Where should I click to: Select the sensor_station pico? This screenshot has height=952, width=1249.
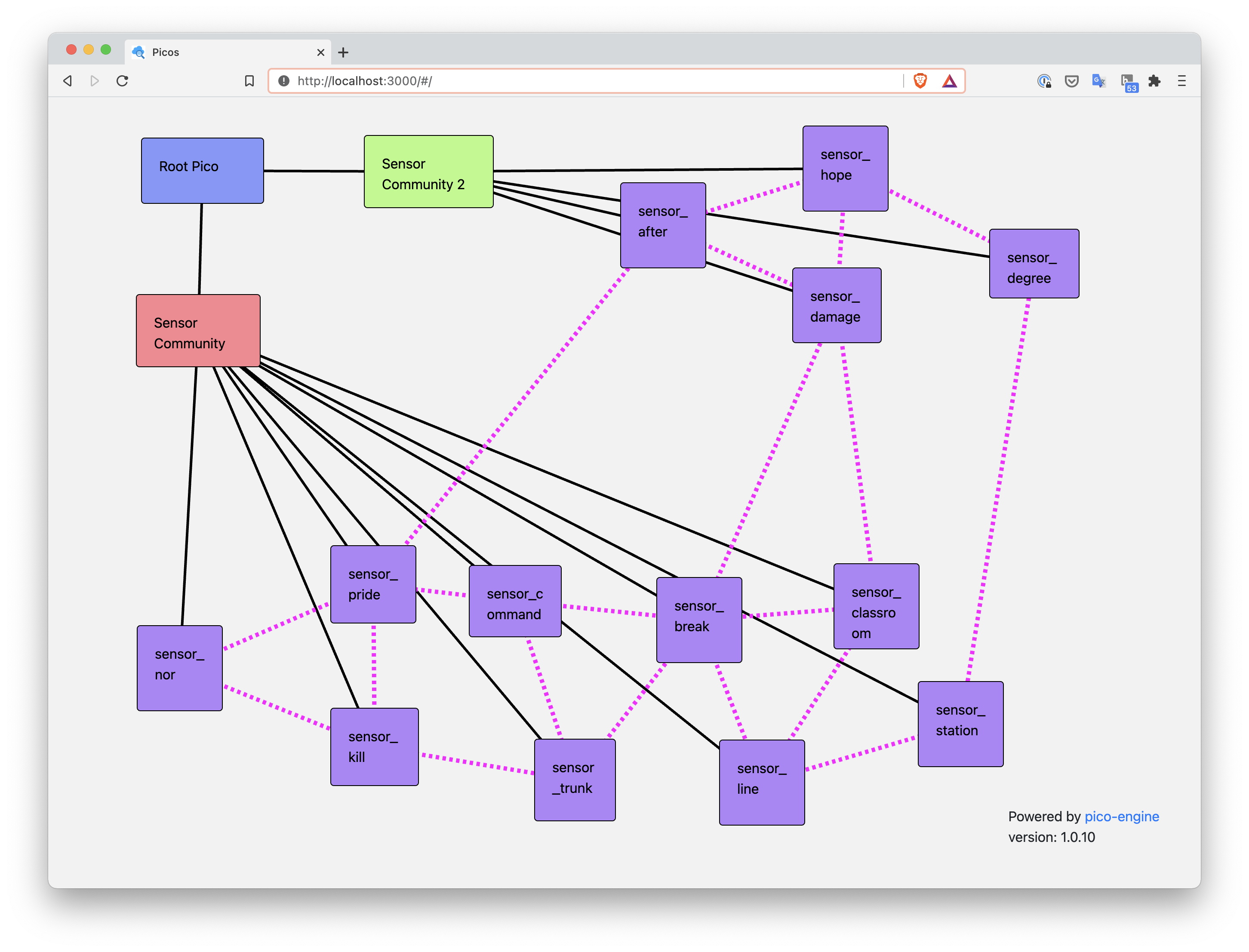click(960, 724)
